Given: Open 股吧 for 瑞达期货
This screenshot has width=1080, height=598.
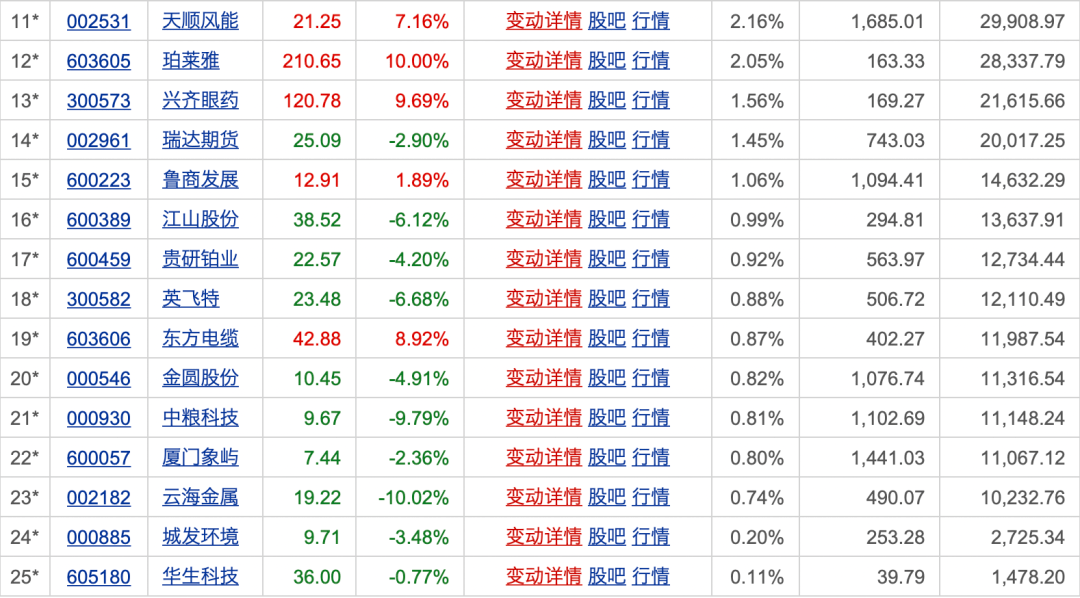Looking at the screenshot, I should click(606, 140).
